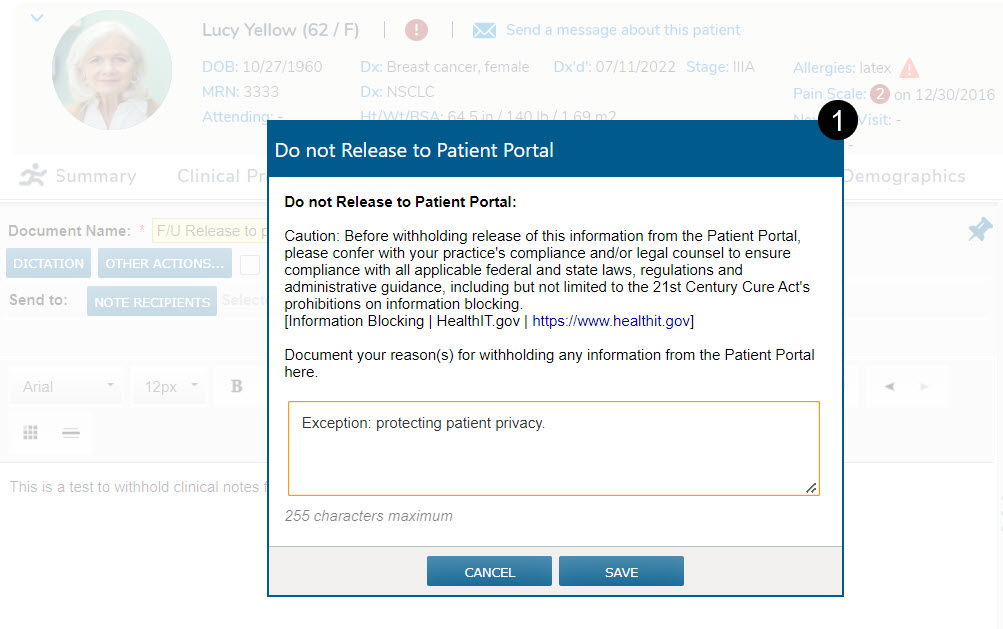Click the red patient alert icon
The image size is (1003, 629).
tap(417, 30)
